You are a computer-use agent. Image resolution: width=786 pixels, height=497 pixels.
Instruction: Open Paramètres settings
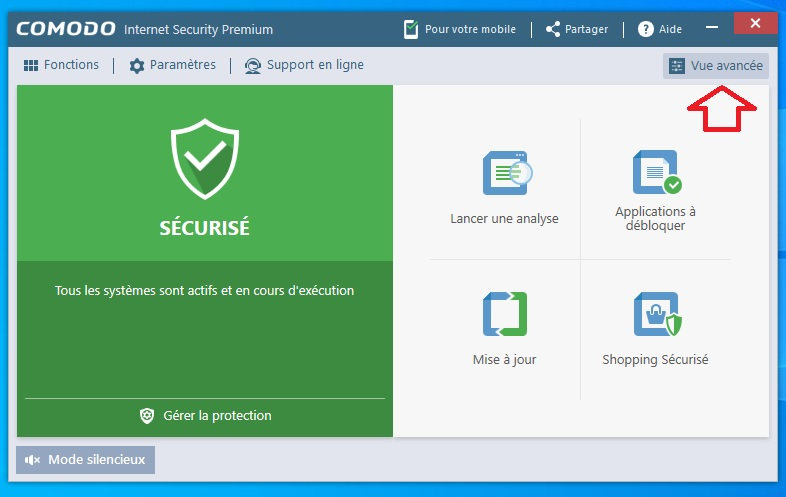coord(172,65)
